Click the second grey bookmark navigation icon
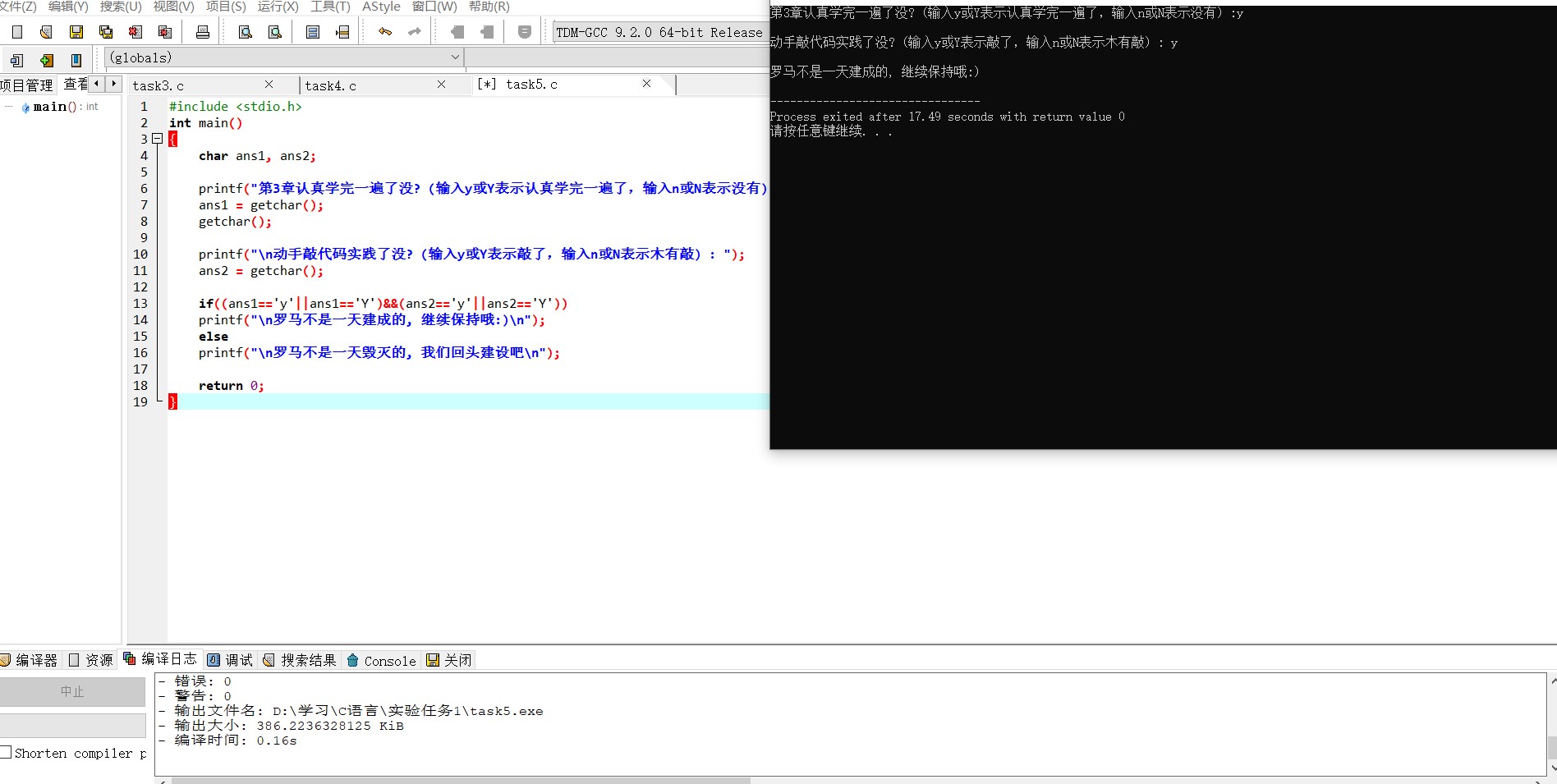Image resolution: width=1557 pixels, height=784 pixels. click(x=487, y=32)
